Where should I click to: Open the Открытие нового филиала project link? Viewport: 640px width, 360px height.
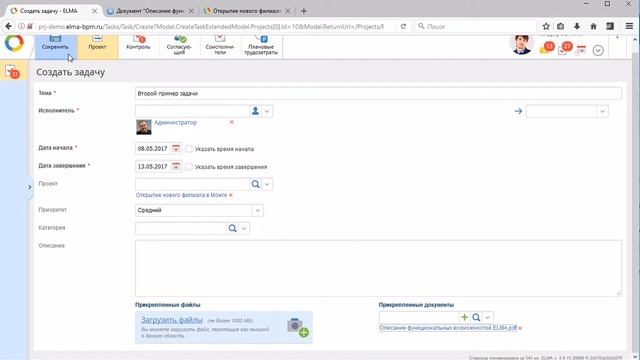tap(181, 195)
